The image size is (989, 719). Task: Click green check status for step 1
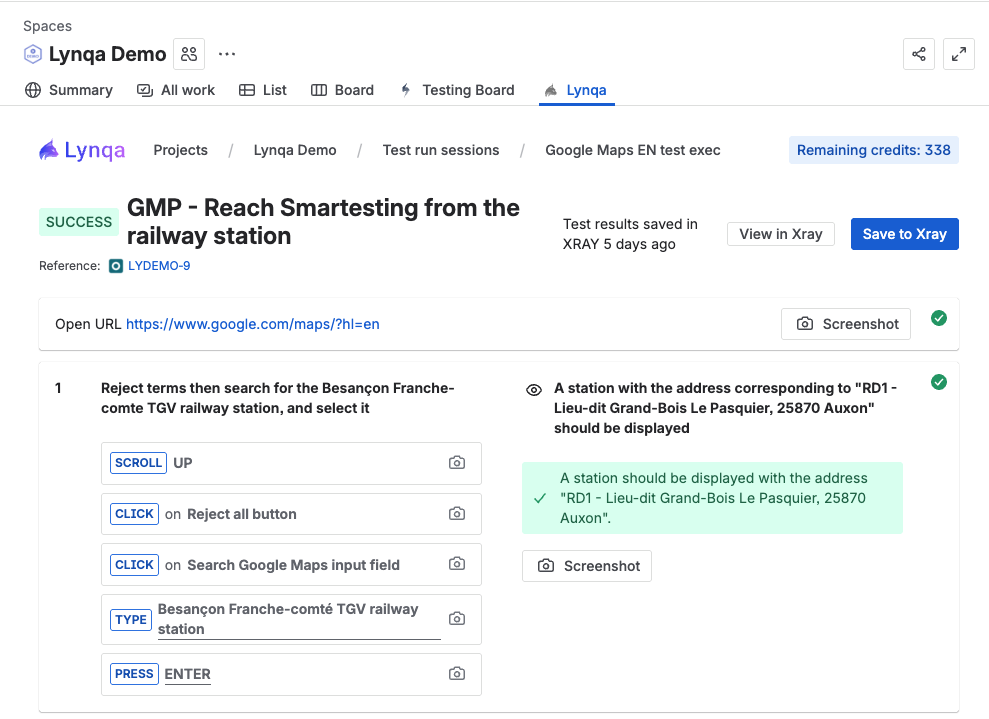coord(939,382)
